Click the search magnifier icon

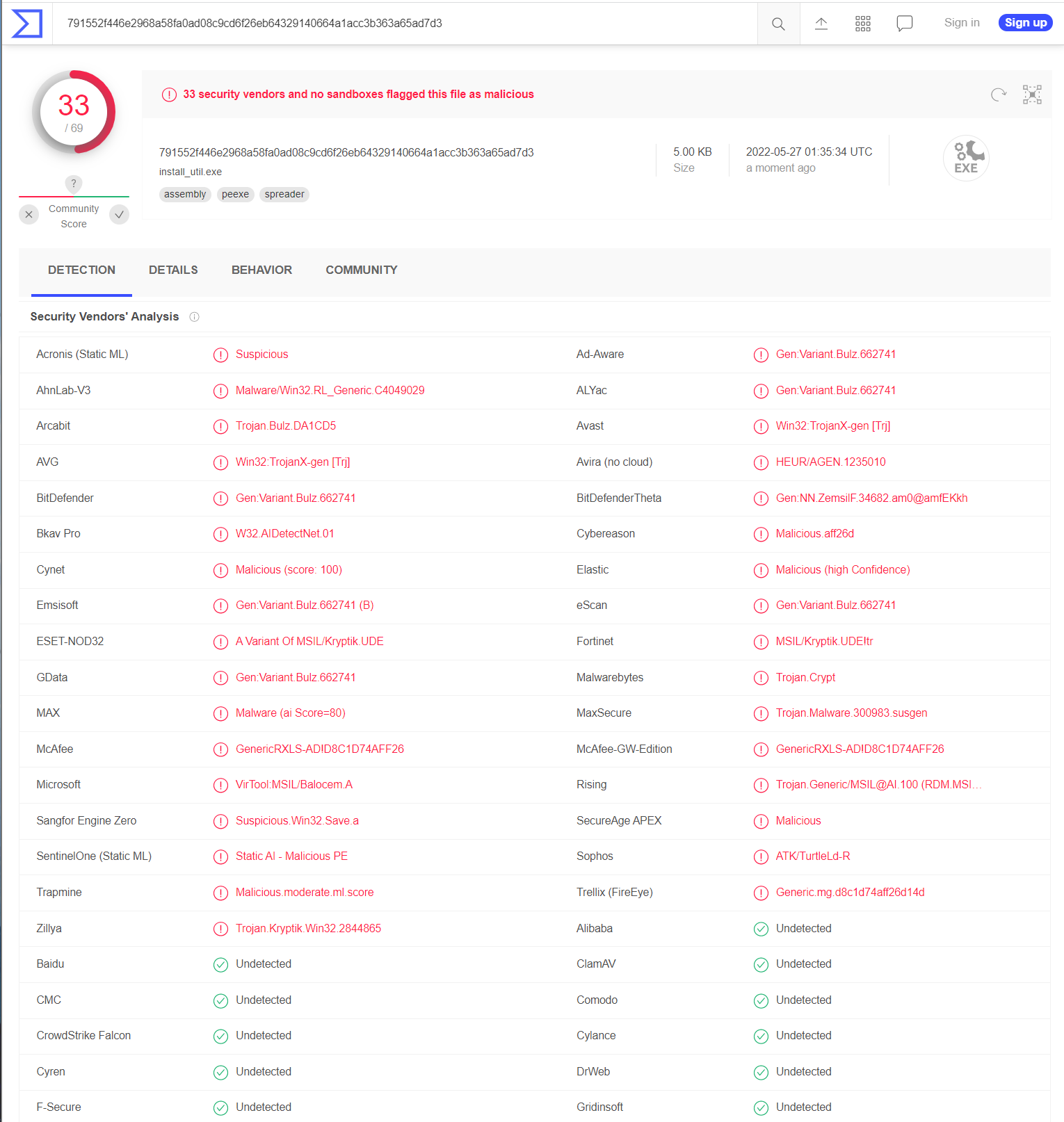[x=778, y=24]
